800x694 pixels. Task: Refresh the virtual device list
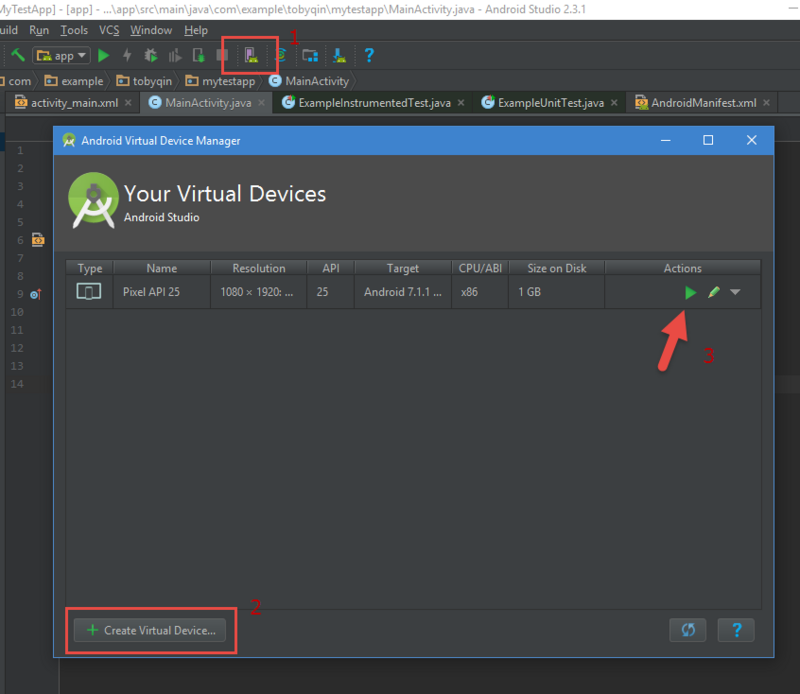688,630
